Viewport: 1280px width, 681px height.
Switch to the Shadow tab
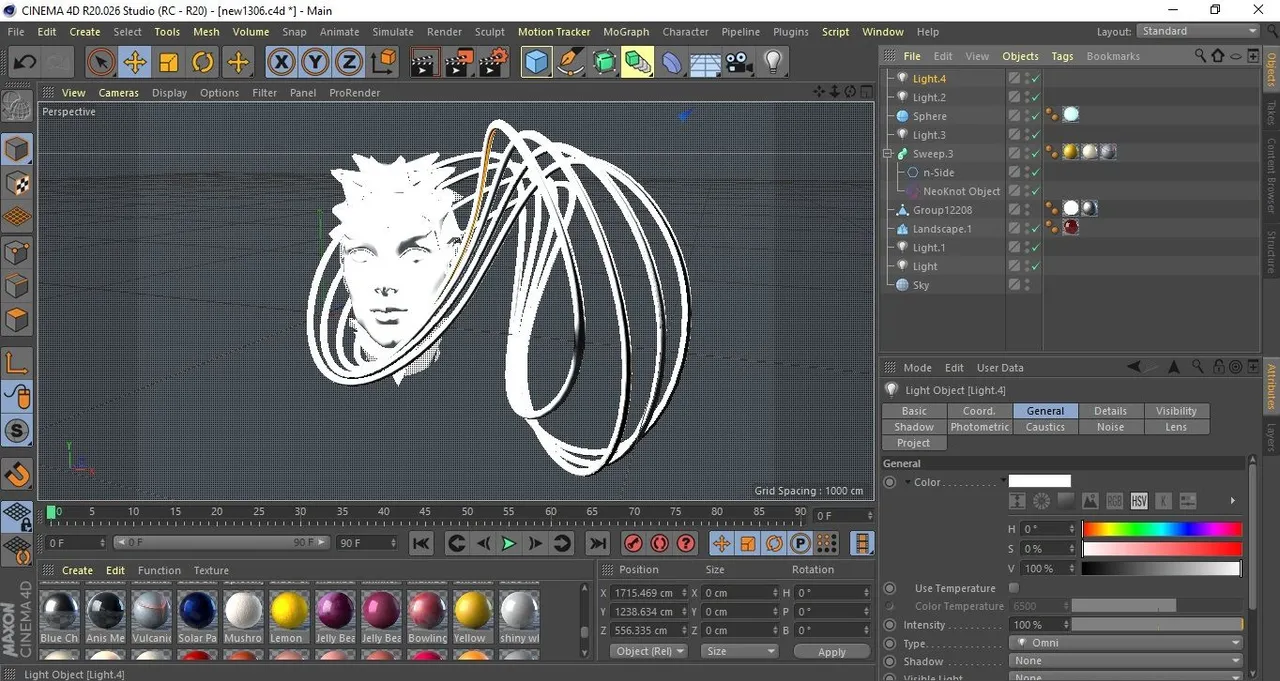914,427
